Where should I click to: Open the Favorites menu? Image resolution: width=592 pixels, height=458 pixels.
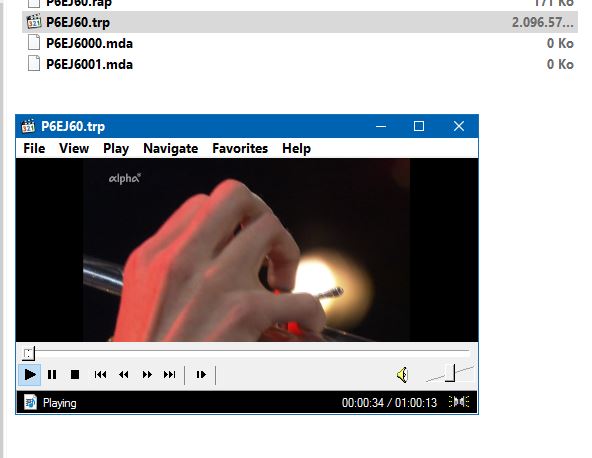pos(240,148)
